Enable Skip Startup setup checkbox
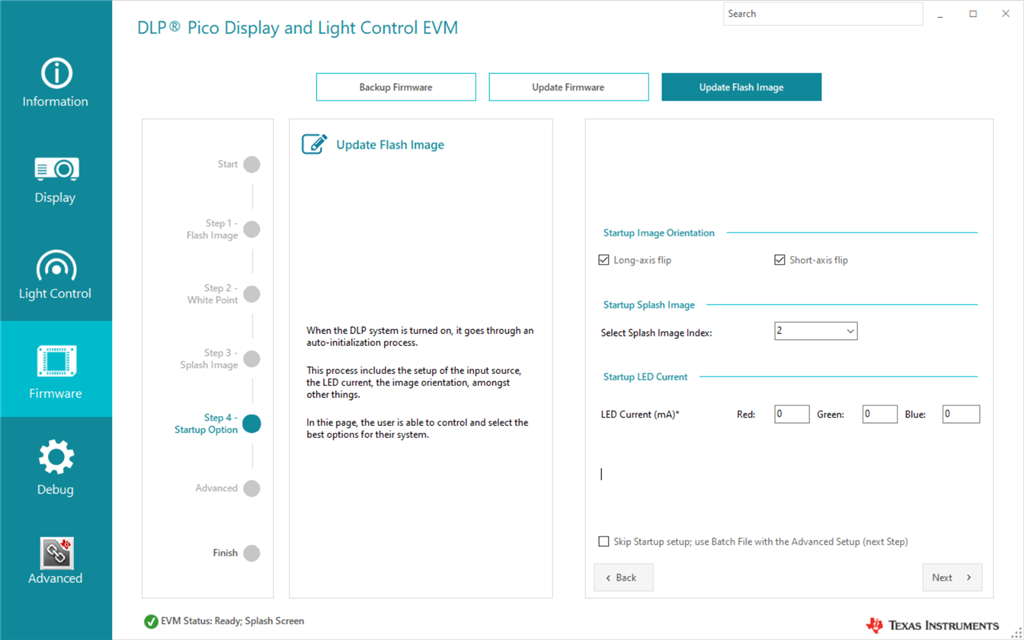The image size is (1024, 640). 603,541
